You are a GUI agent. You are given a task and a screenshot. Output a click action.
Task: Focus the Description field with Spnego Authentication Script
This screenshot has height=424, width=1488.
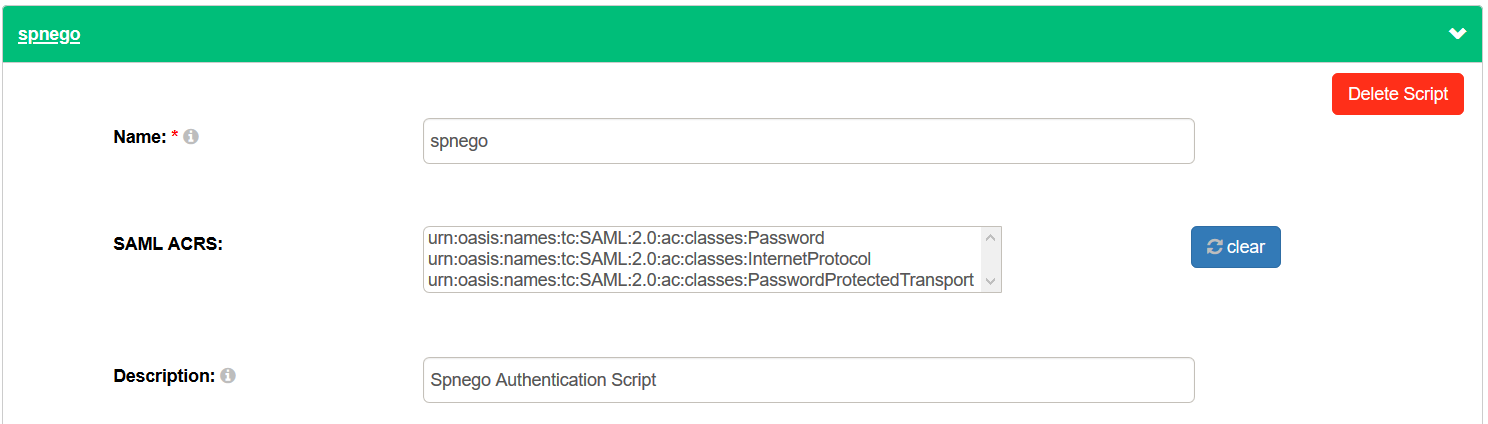809,380
